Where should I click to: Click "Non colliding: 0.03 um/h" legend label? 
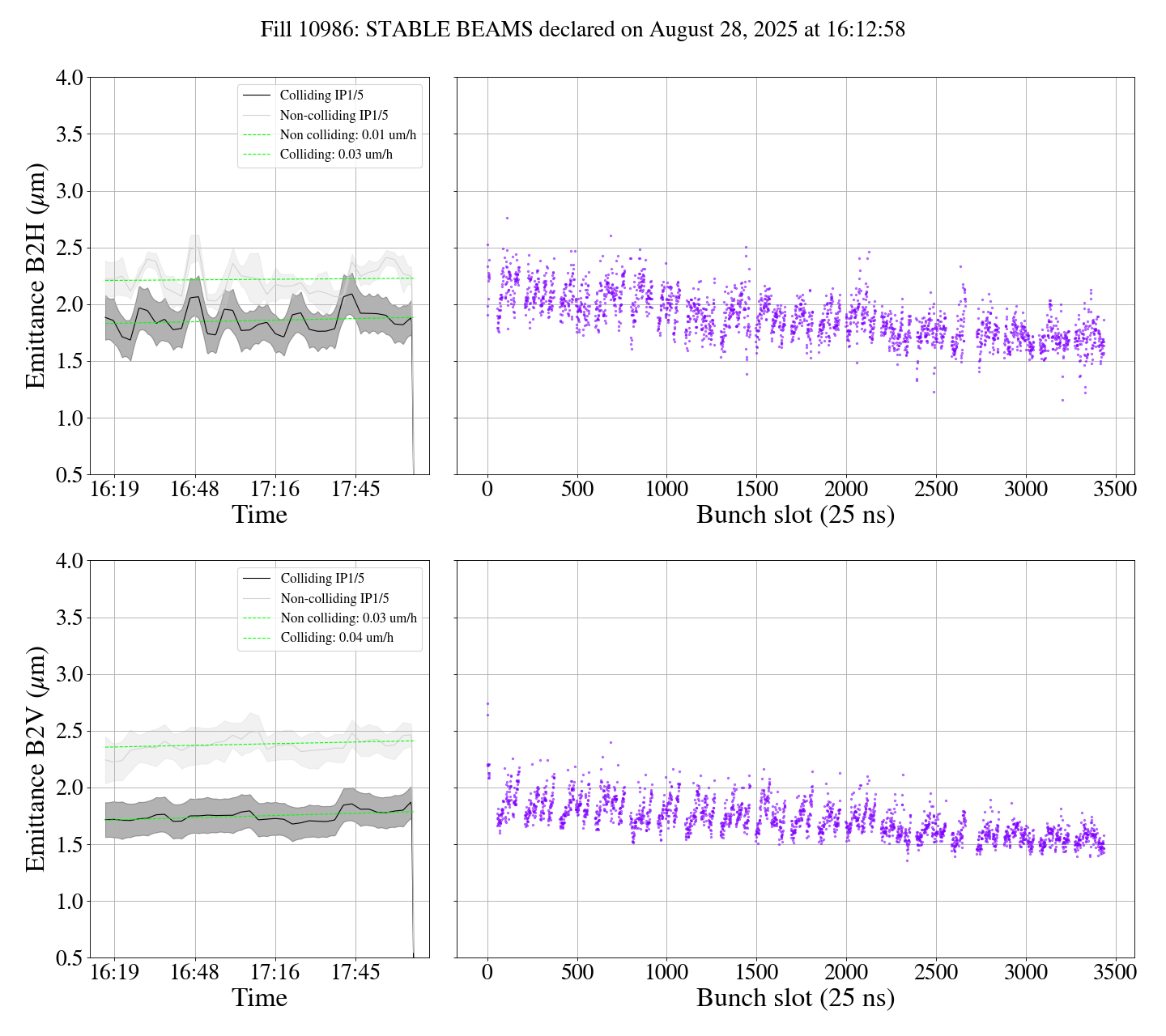tap(348, 618)
